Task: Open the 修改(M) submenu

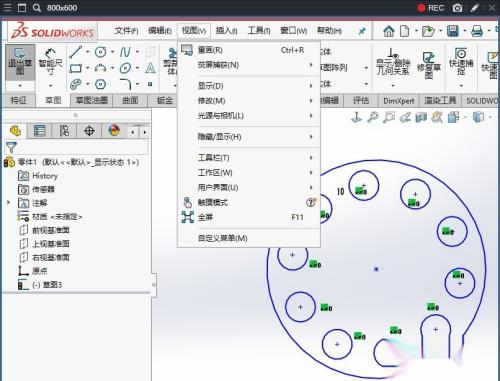Action: (249, 101)
